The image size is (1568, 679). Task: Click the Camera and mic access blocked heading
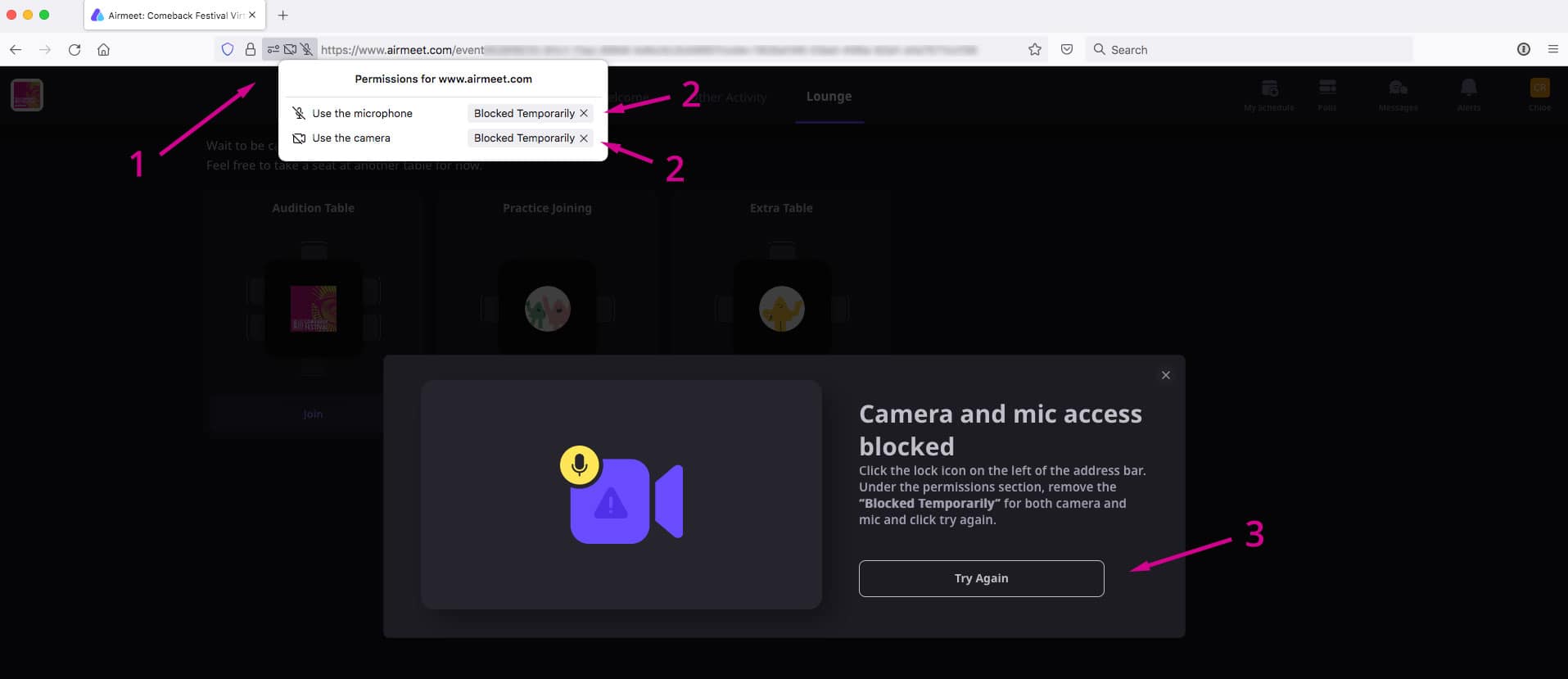[1001, 430]
